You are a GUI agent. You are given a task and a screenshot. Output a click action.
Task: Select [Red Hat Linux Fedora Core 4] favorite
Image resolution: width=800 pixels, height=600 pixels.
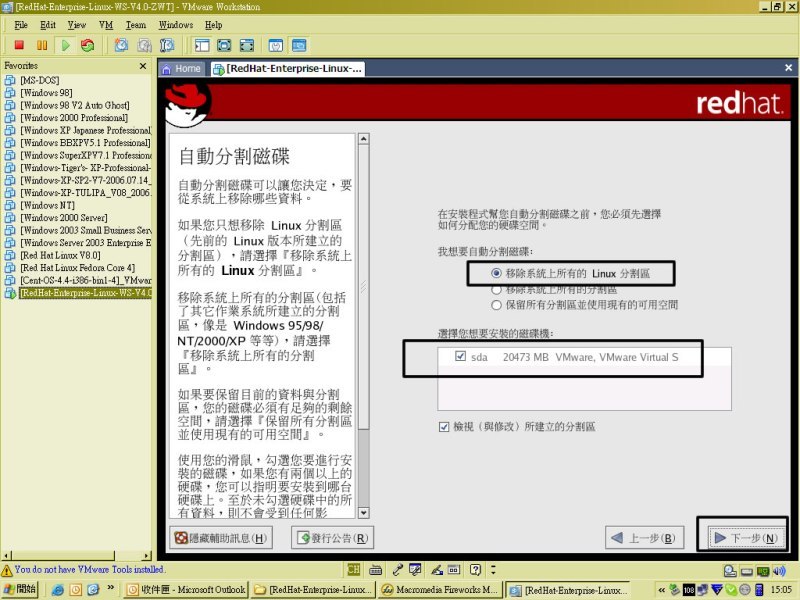click(x=78, y=268)
